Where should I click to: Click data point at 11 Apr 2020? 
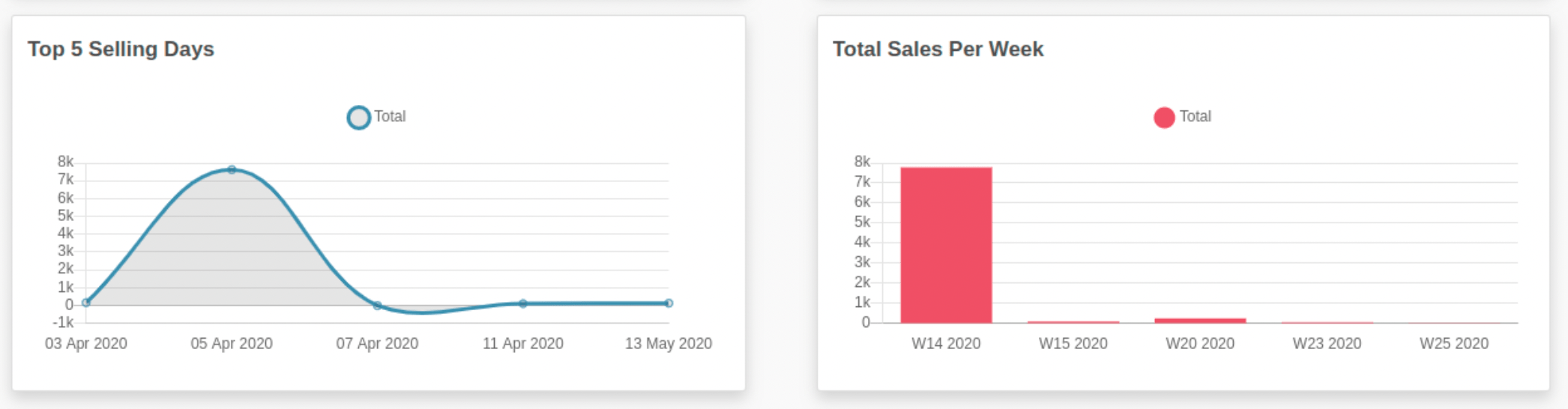[523, 303]
